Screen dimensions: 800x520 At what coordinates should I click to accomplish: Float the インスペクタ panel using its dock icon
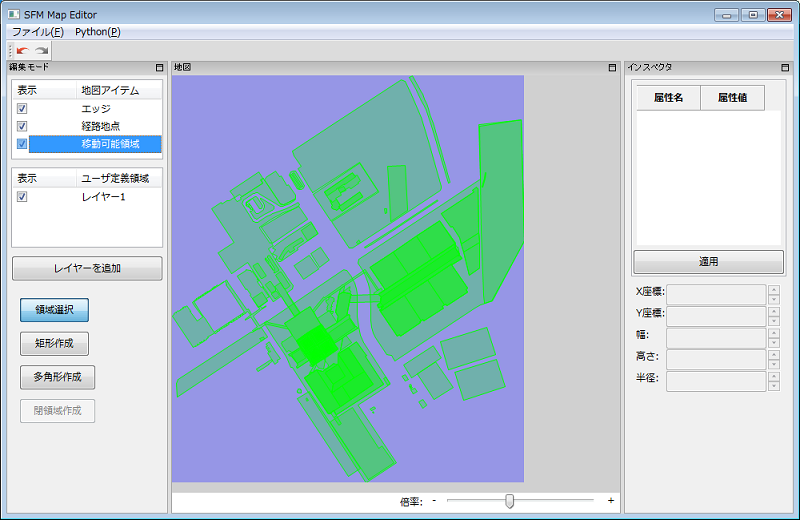coord(785,67)
